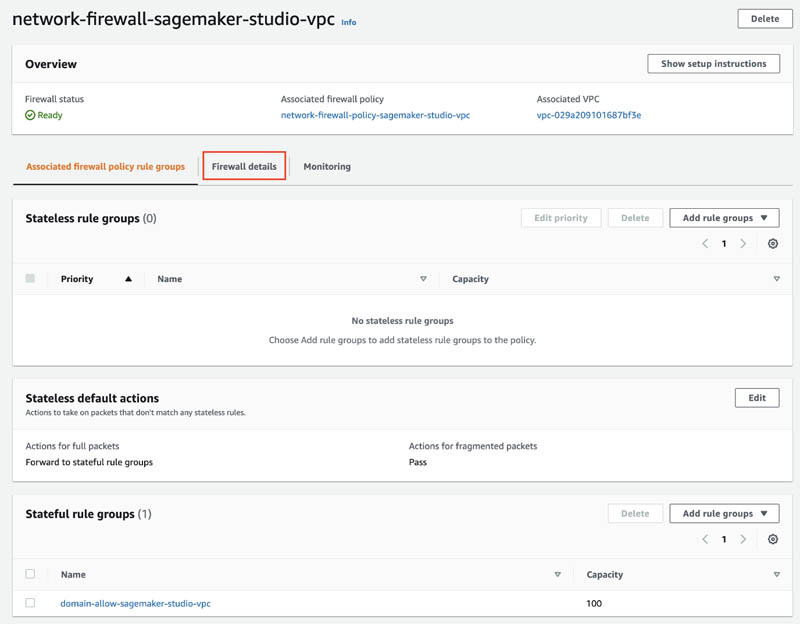This screenshot has width=800, height=624.
Task: Expand Add rule groups dropdown for stateless groups
Action: tap(724, 218)
